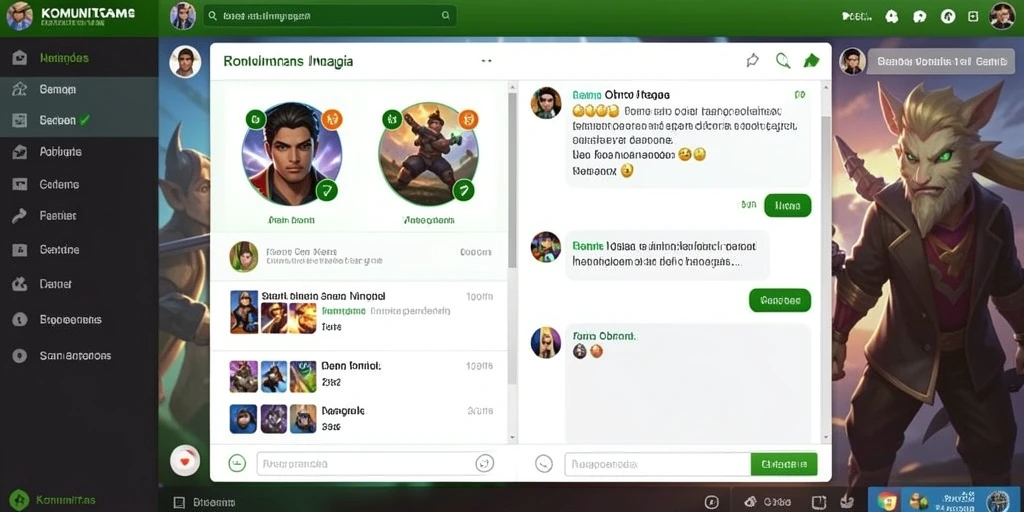Click the red heart floating button

185,460
